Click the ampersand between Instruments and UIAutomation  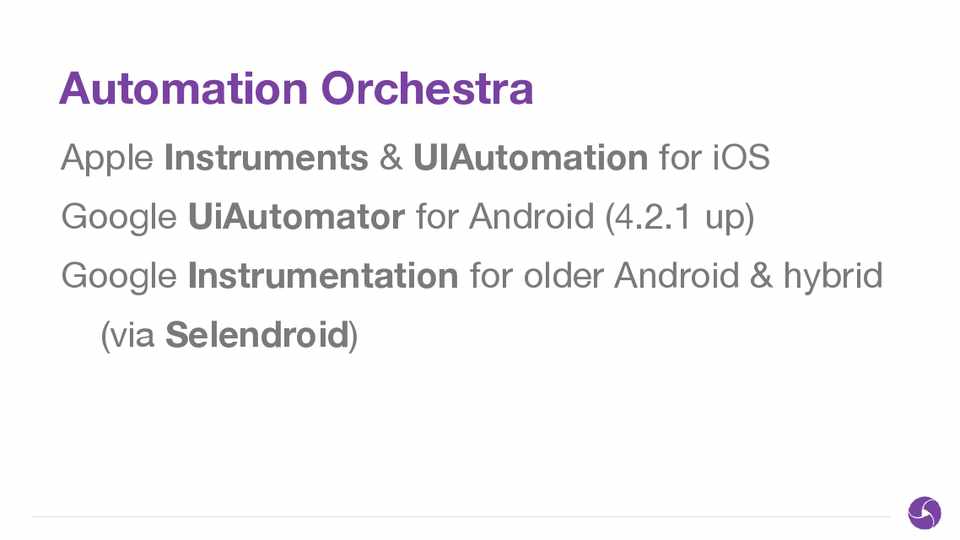pyautogui.click(x=391, y=158)
